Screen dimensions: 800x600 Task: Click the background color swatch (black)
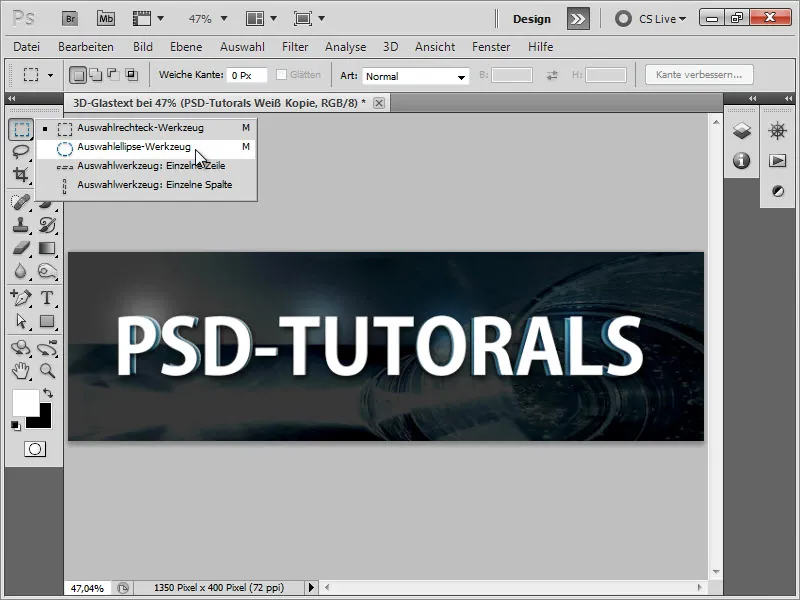click(x=44, y=420)
